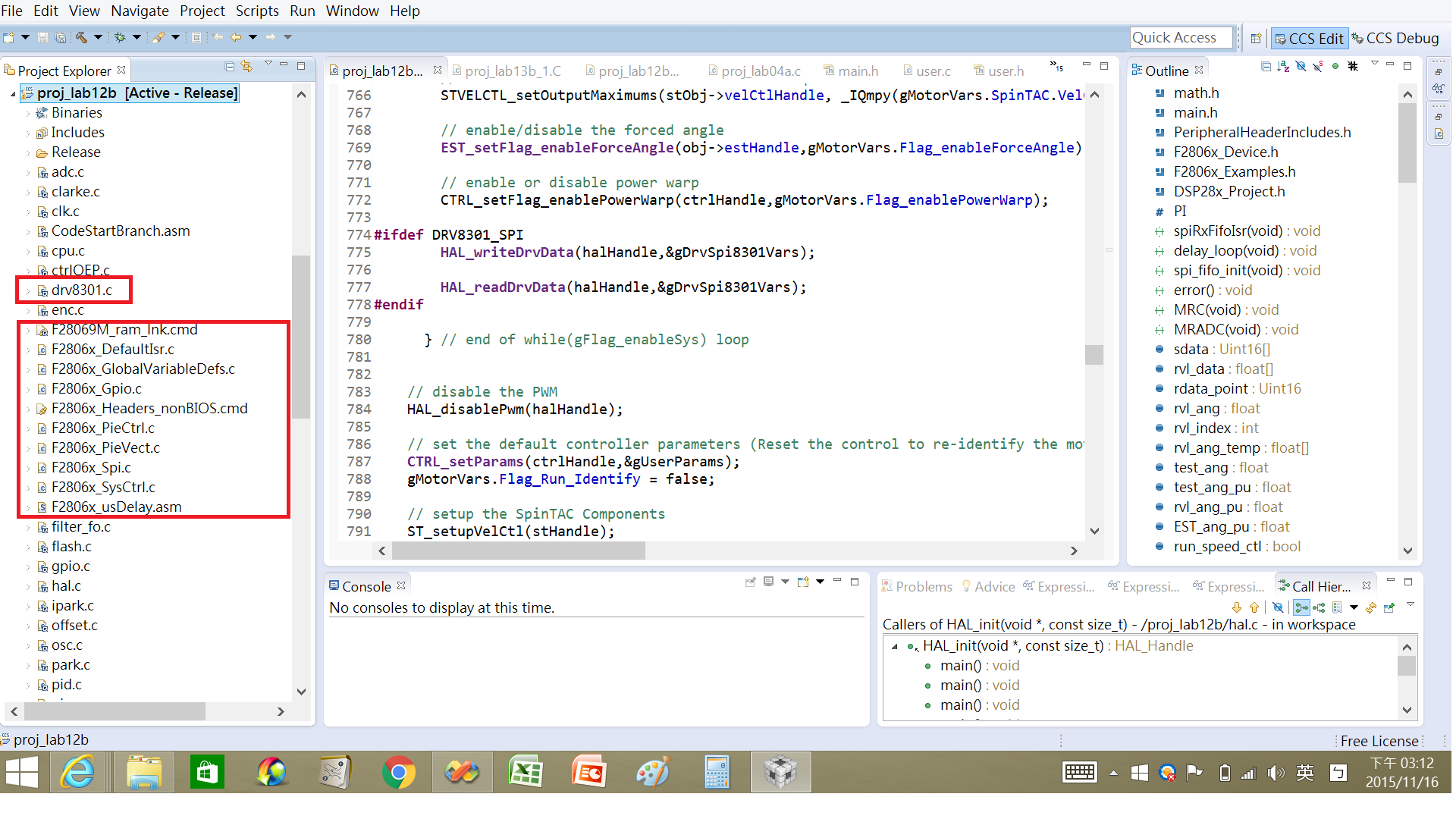Collapse the proj_lab12b project tree
Viewport: 1456px width, 819px height.
click(13, 94)
